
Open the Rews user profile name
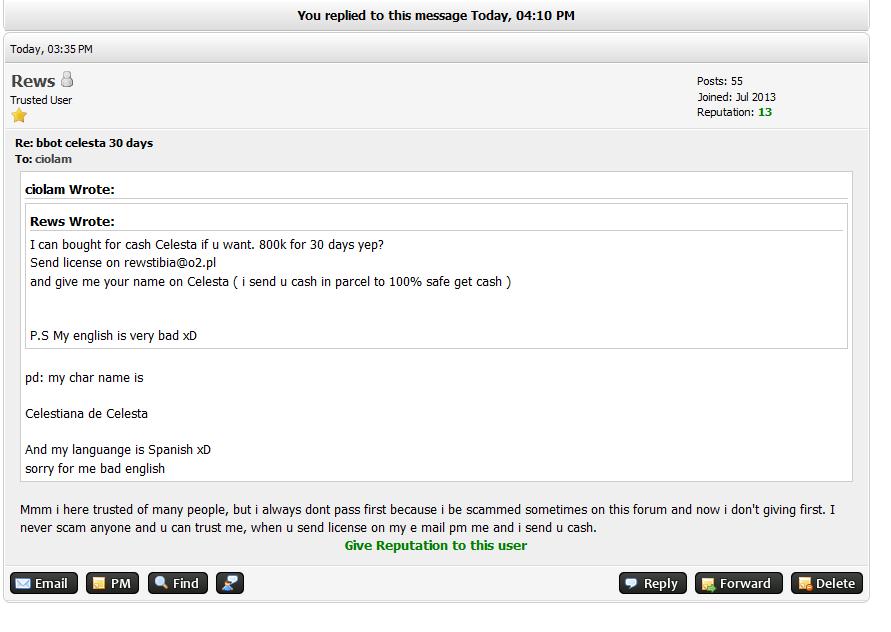coord(33,81)
